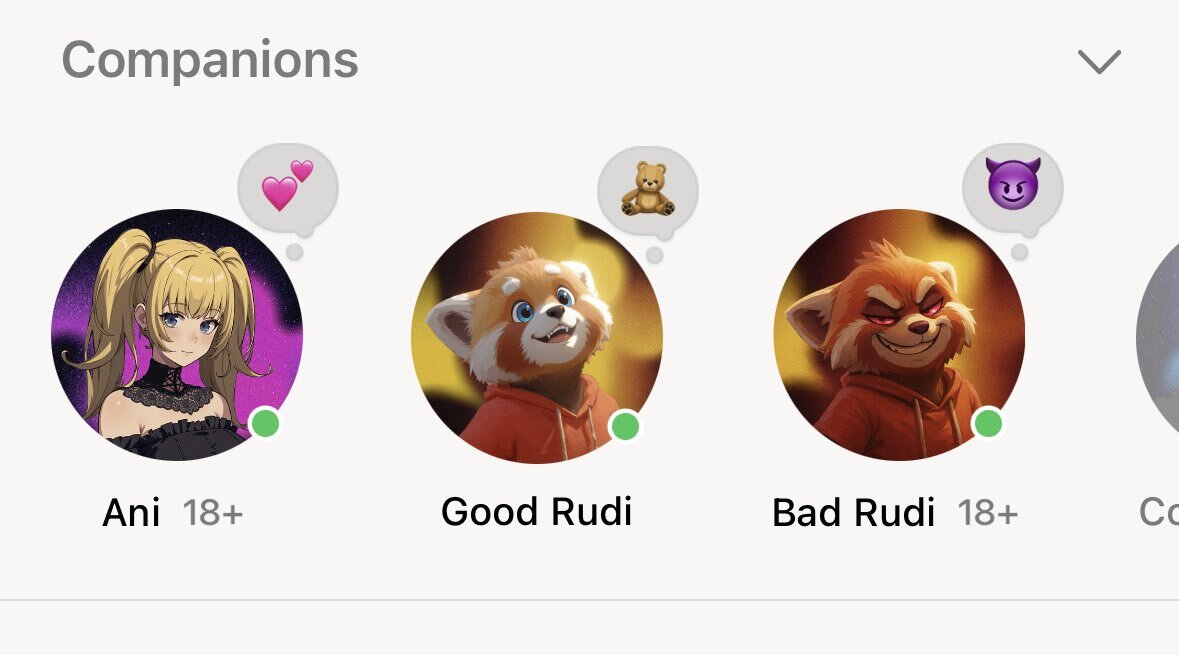Click the Companions section header
Viewport: 1179px width, 655px height.
pyautogui.click(x=210, y=60)
